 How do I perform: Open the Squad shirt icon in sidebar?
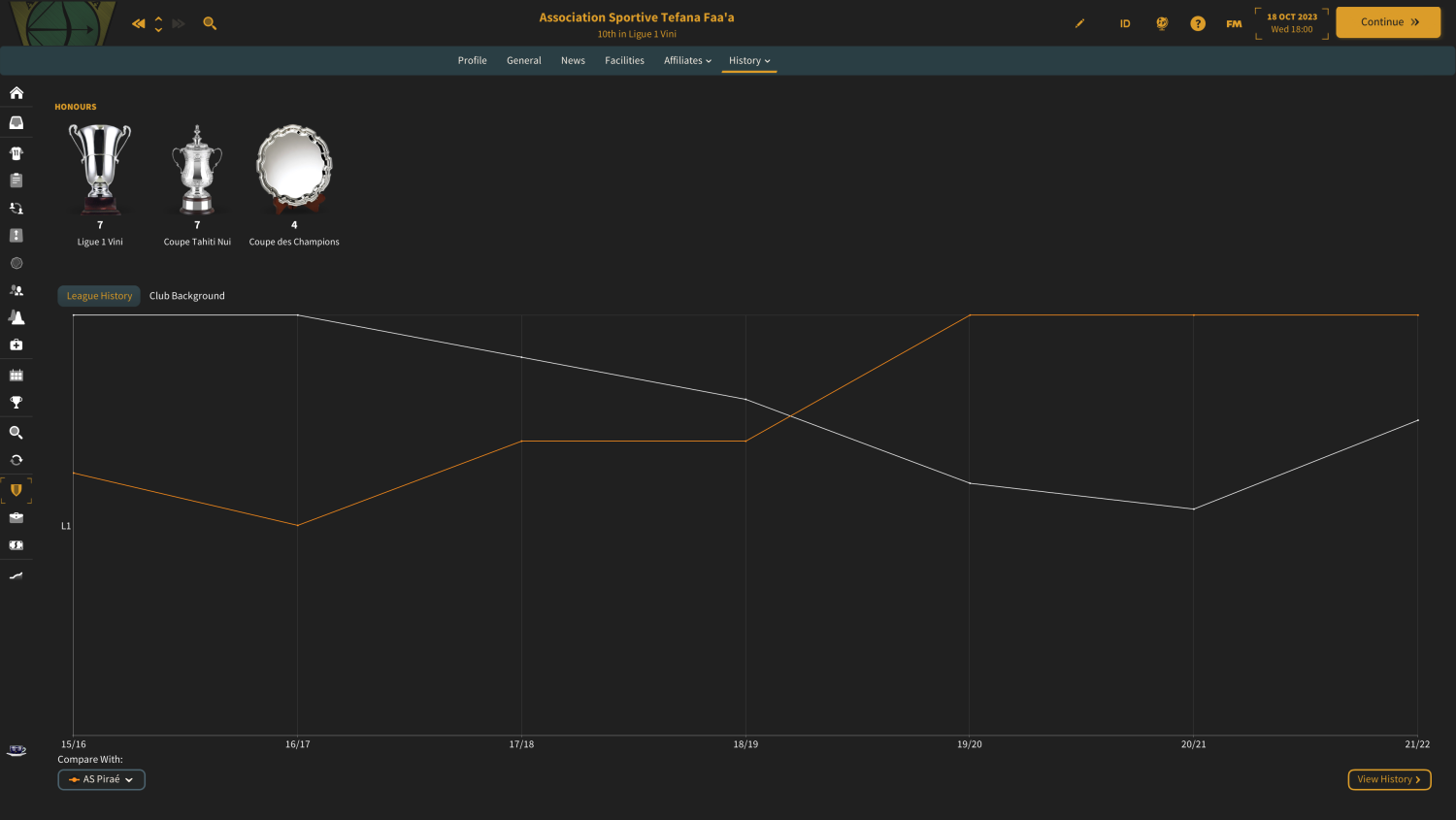click(17, 153)
